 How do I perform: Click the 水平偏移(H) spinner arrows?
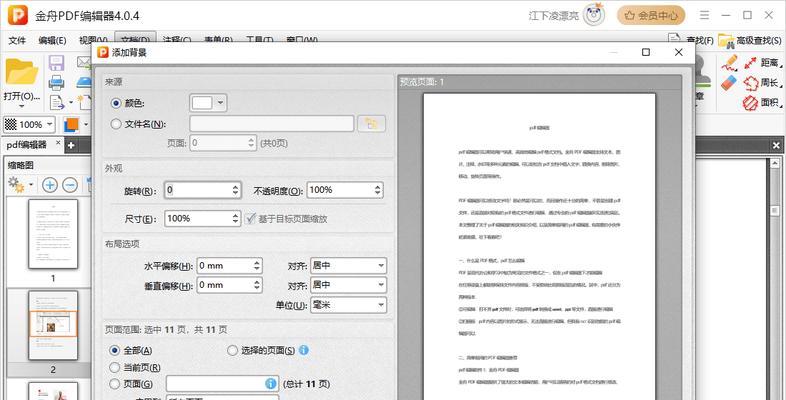tap(257, 266)
